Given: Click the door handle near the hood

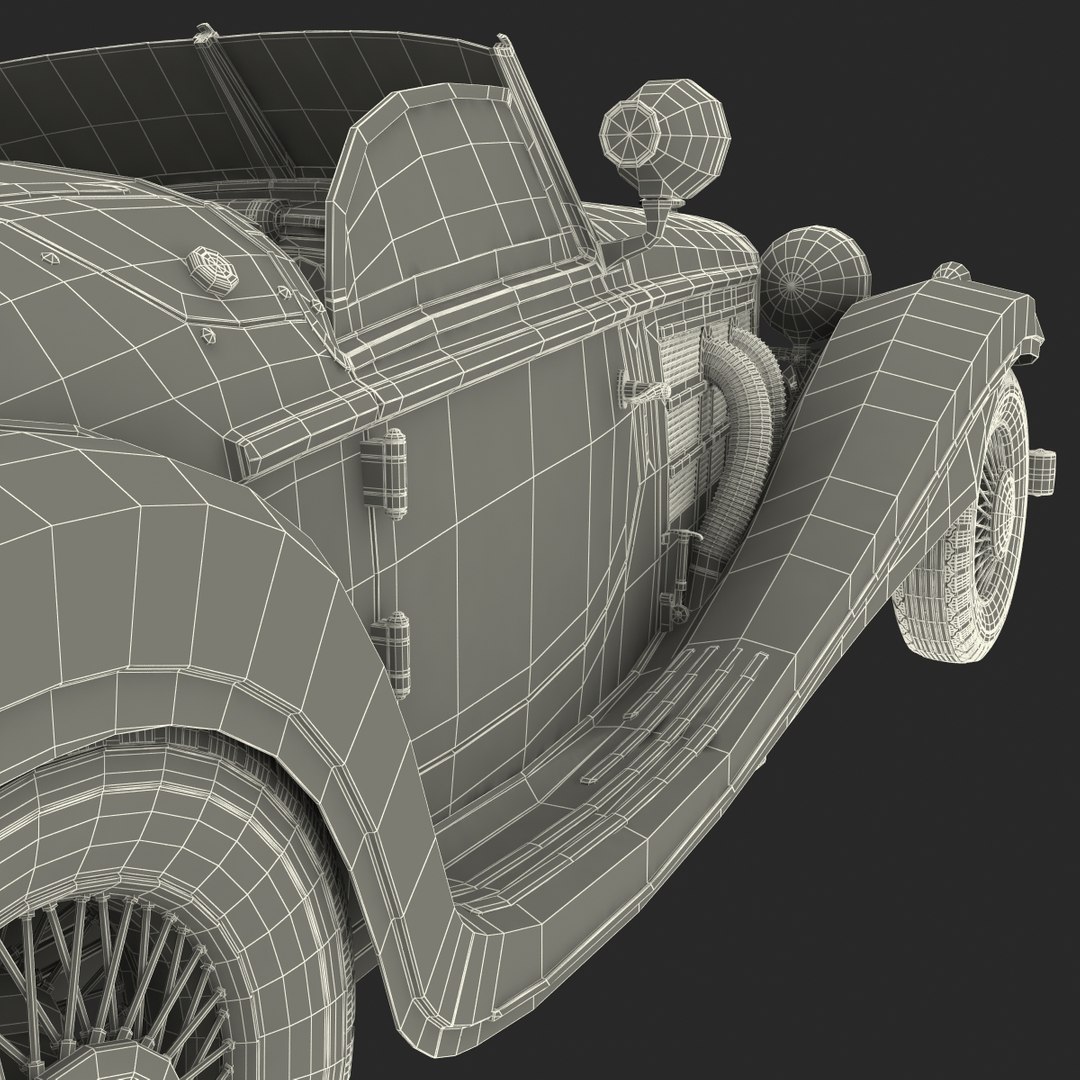Looking at the screenshot, I should coord(645,392).
